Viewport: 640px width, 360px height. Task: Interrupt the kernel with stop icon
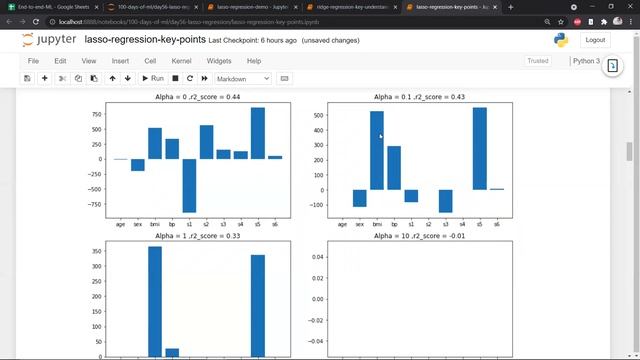175,78
